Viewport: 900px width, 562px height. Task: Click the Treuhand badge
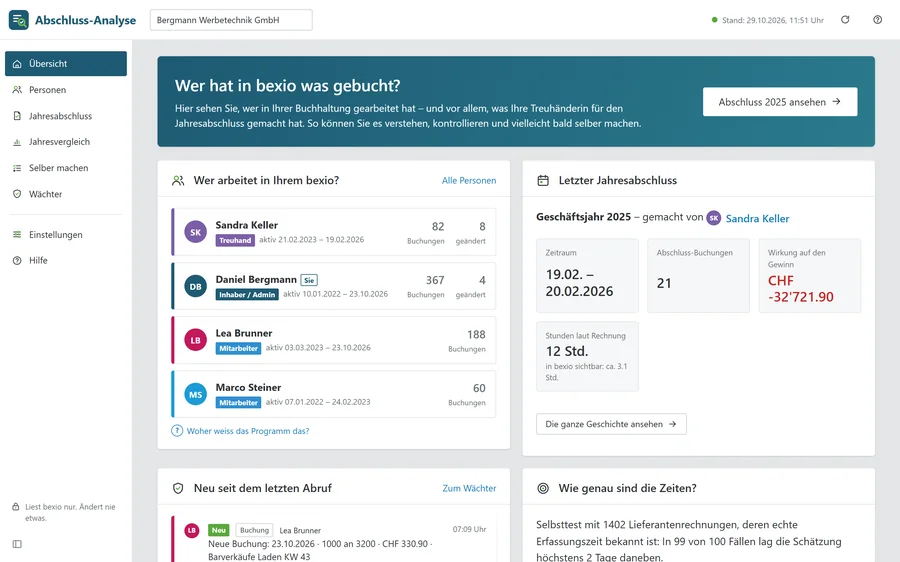point(235,241)
